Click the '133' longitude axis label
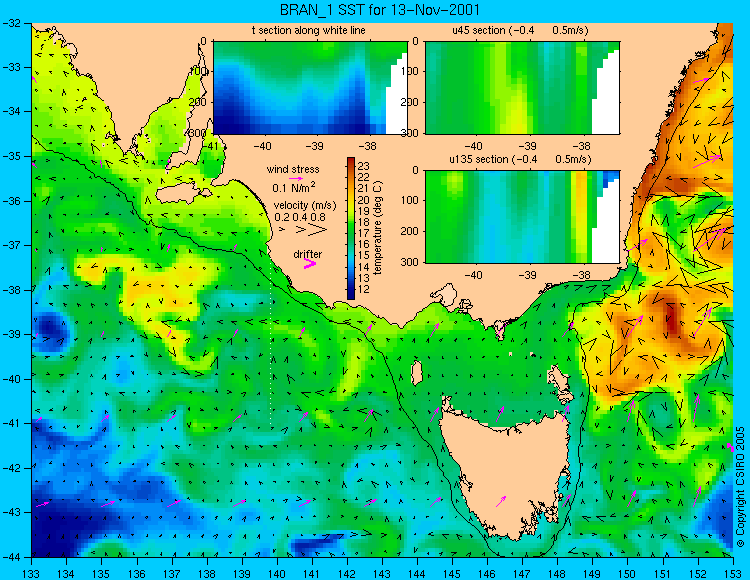Viewport: 750px width, 580px height. point(32,574)
